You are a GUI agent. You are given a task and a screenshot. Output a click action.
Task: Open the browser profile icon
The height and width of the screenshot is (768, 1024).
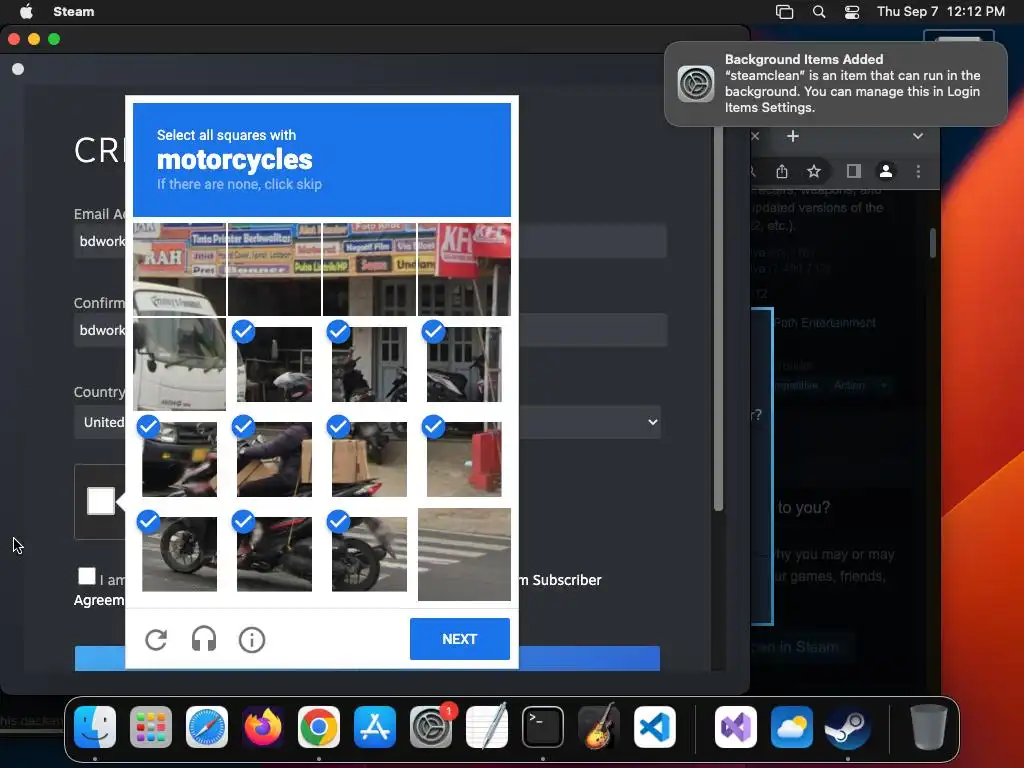pos(886,171)
